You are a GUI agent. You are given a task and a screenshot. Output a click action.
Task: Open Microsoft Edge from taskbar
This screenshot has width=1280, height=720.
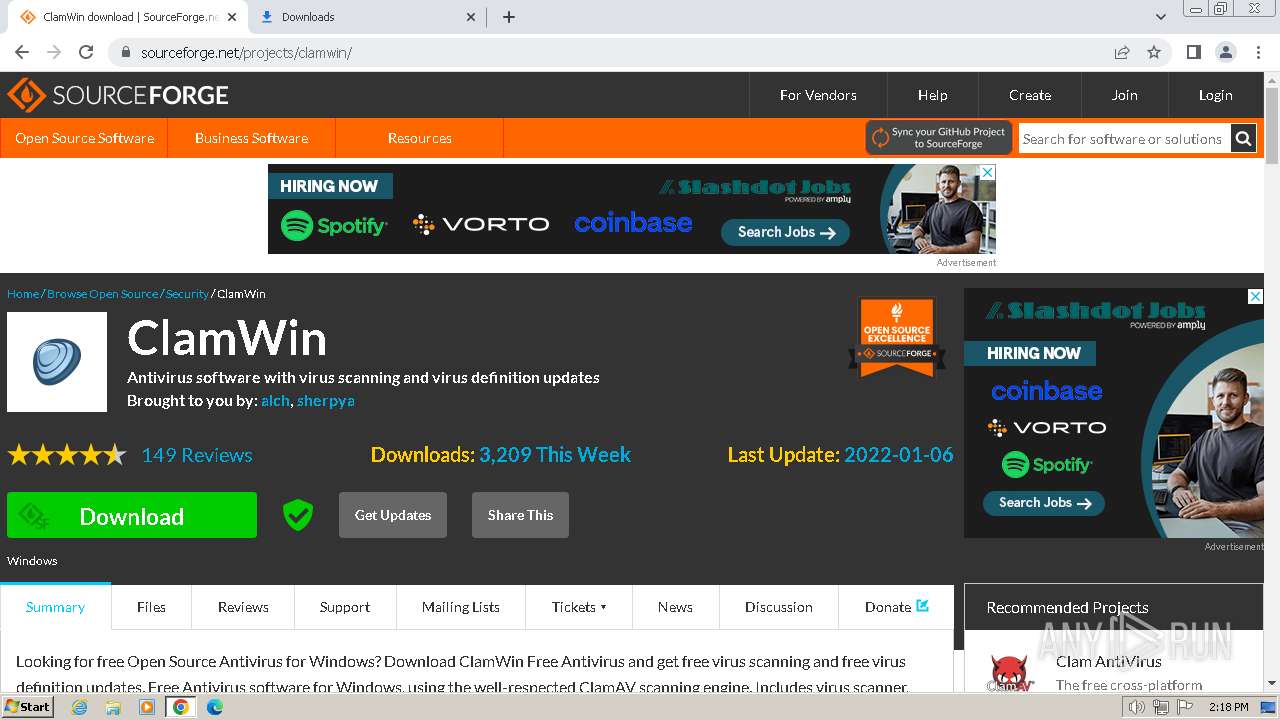(215, 707)
